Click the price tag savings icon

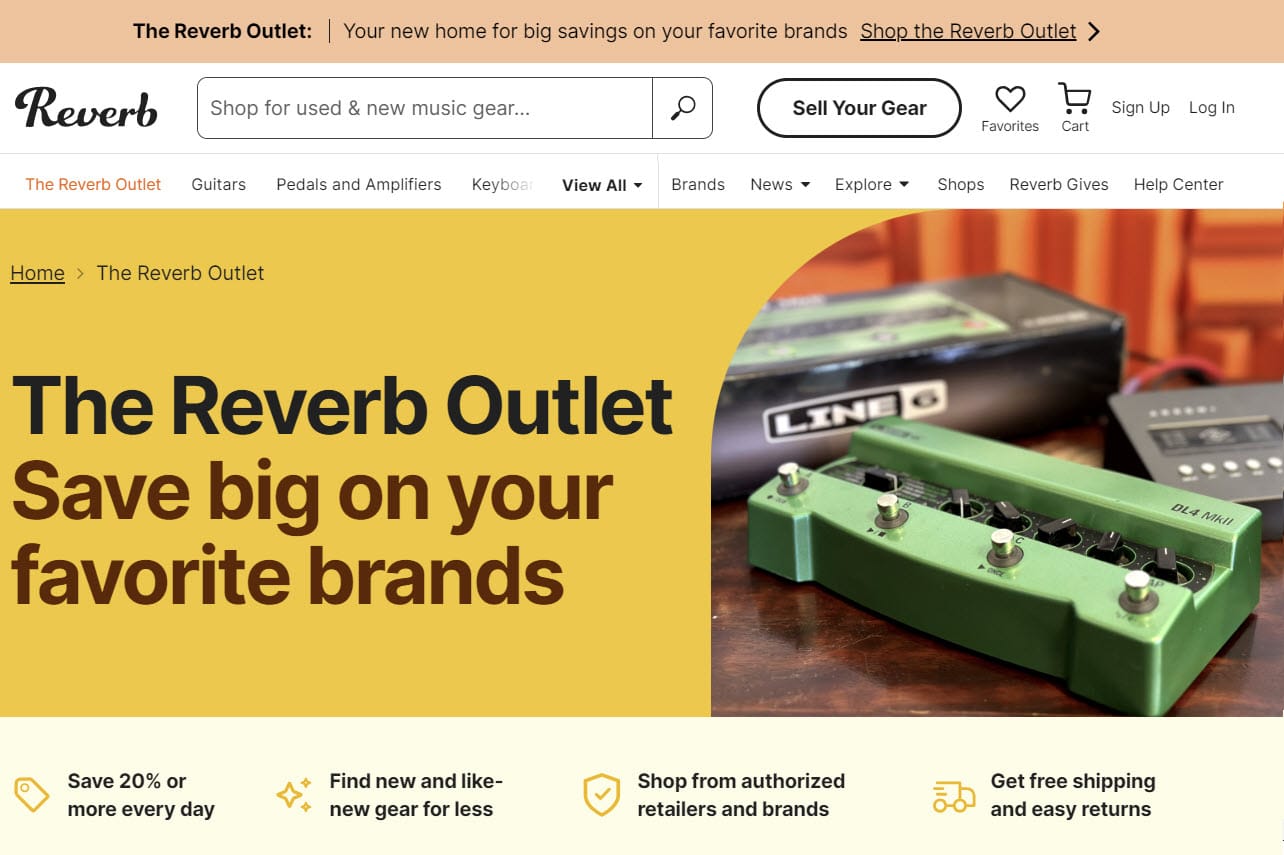(32, 795)
